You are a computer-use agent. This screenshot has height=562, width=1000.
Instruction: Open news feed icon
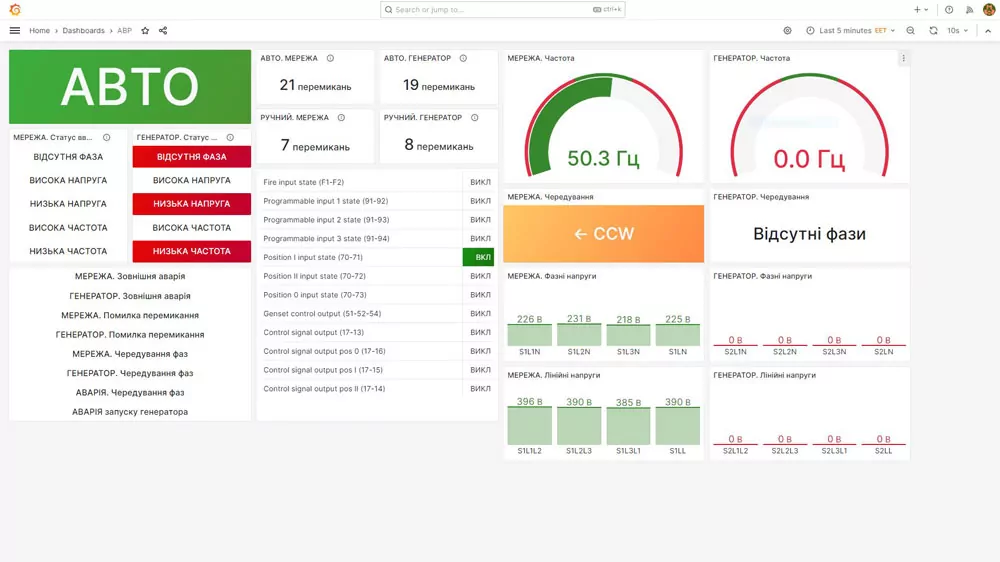tap(969, 10)
